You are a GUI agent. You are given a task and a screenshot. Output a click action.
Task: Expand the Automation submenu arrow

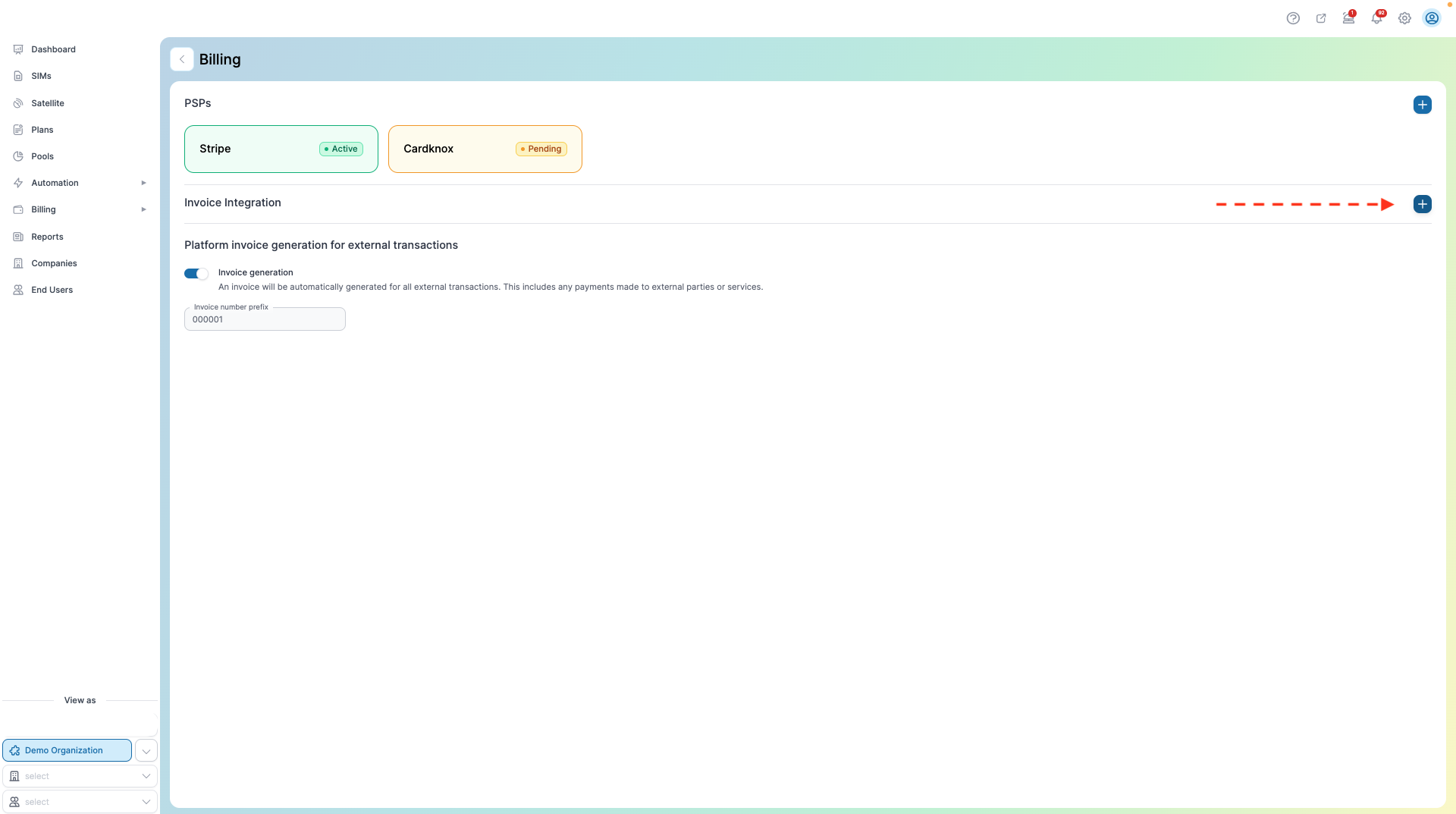click(x=143, y=183)
